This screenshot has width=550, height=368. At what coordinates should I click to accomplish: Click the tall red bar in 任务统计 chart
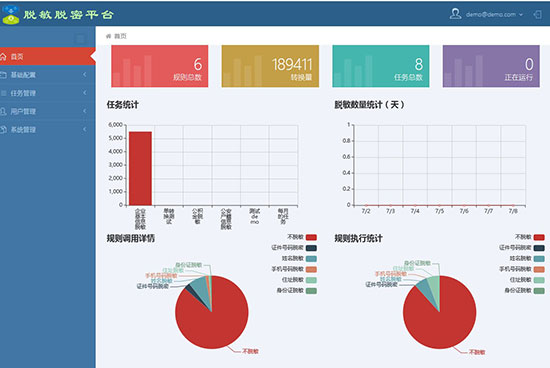pos(140,168)
